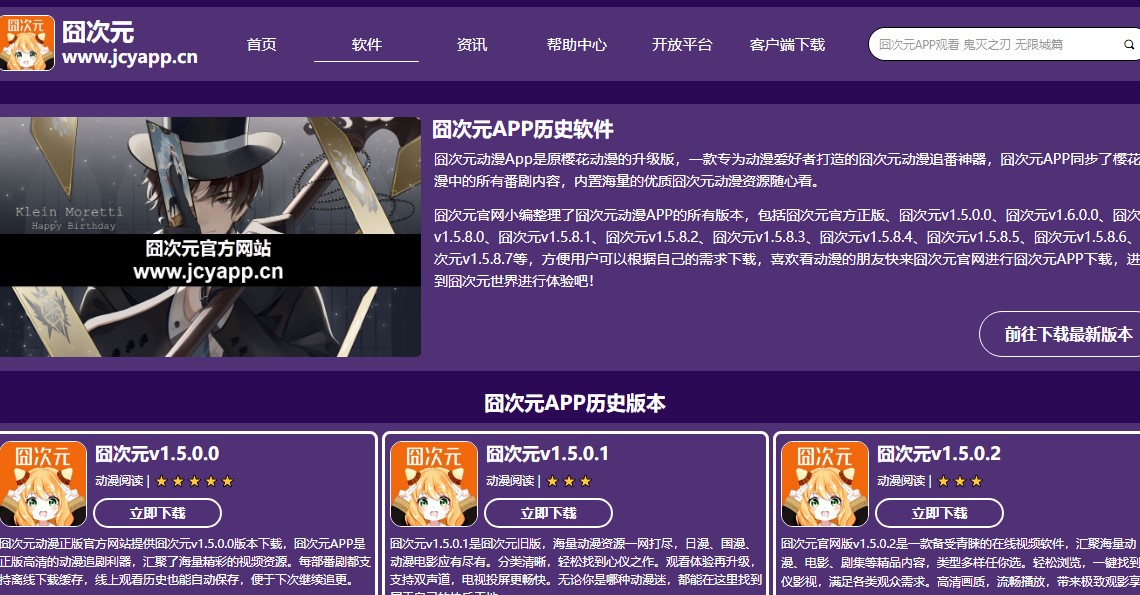
Task: Click the fifth star in v1.5.0.0 rating
Action: tap(227, 479)
